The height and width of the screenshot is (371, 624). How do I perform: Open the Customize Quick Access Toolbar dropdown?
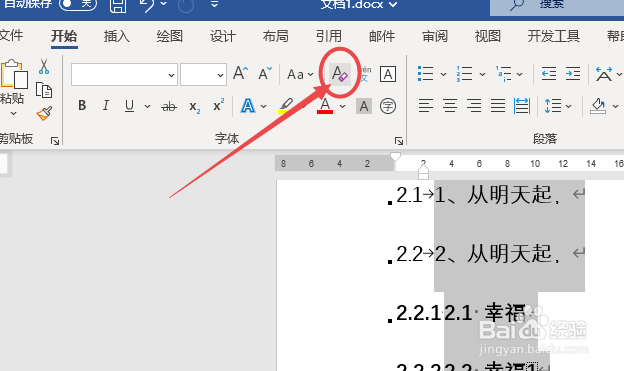point(214,4)
